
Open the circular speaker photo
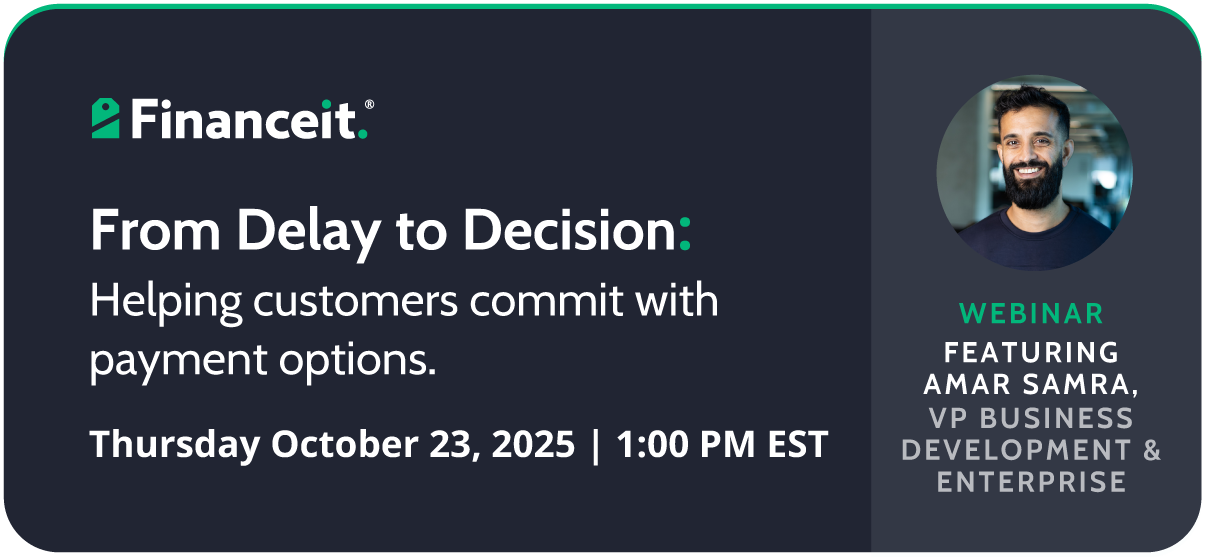(x=1034, y=173)
